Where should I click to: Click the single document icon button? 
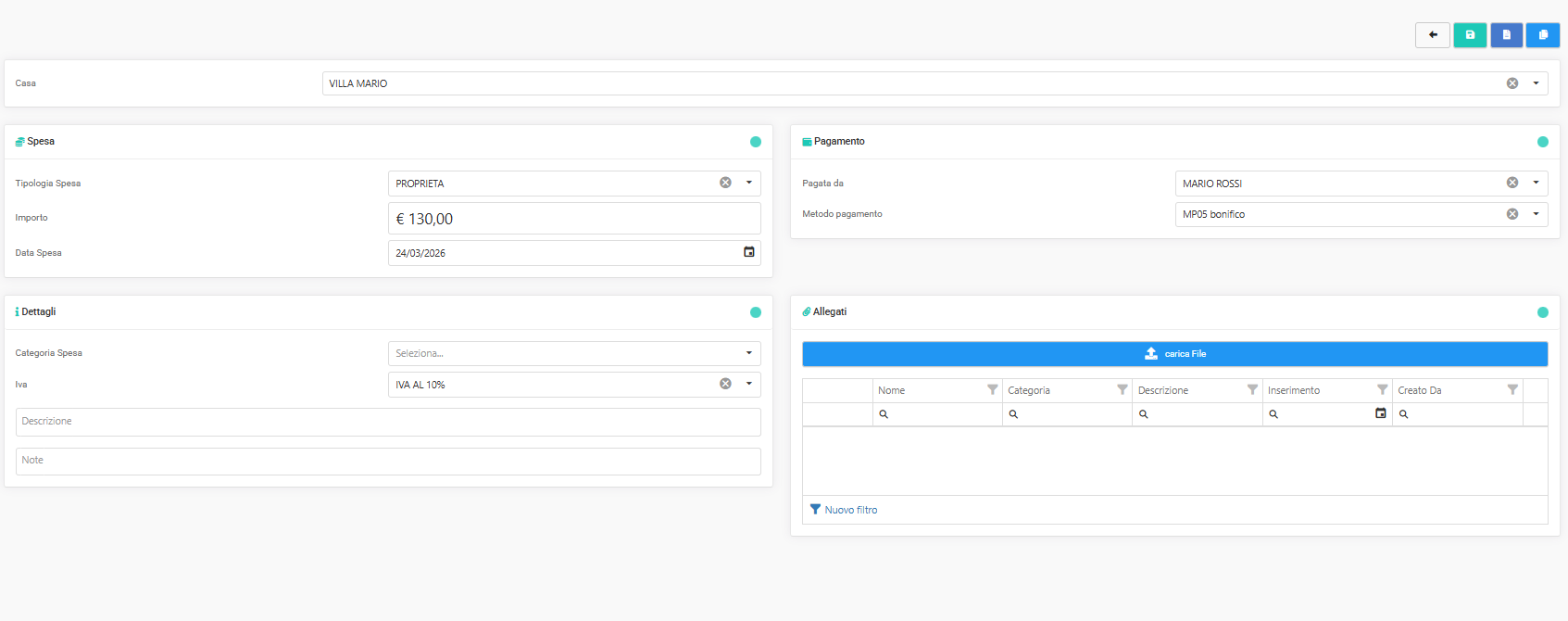coord(1506,35)
